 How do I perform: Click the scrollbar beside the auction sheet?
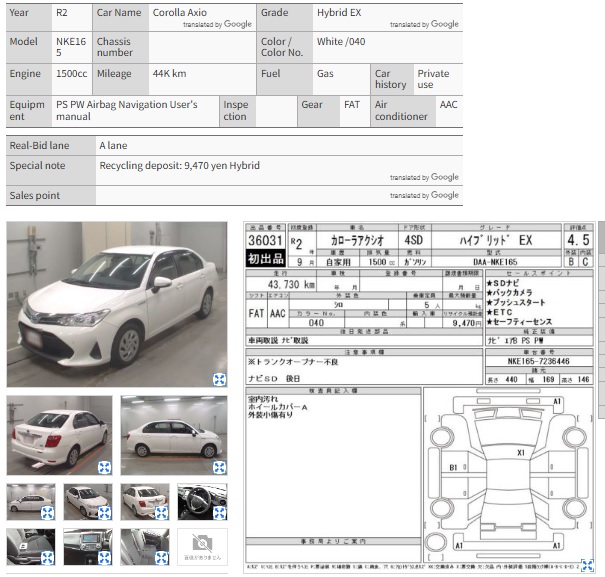(x=602, y=320)
